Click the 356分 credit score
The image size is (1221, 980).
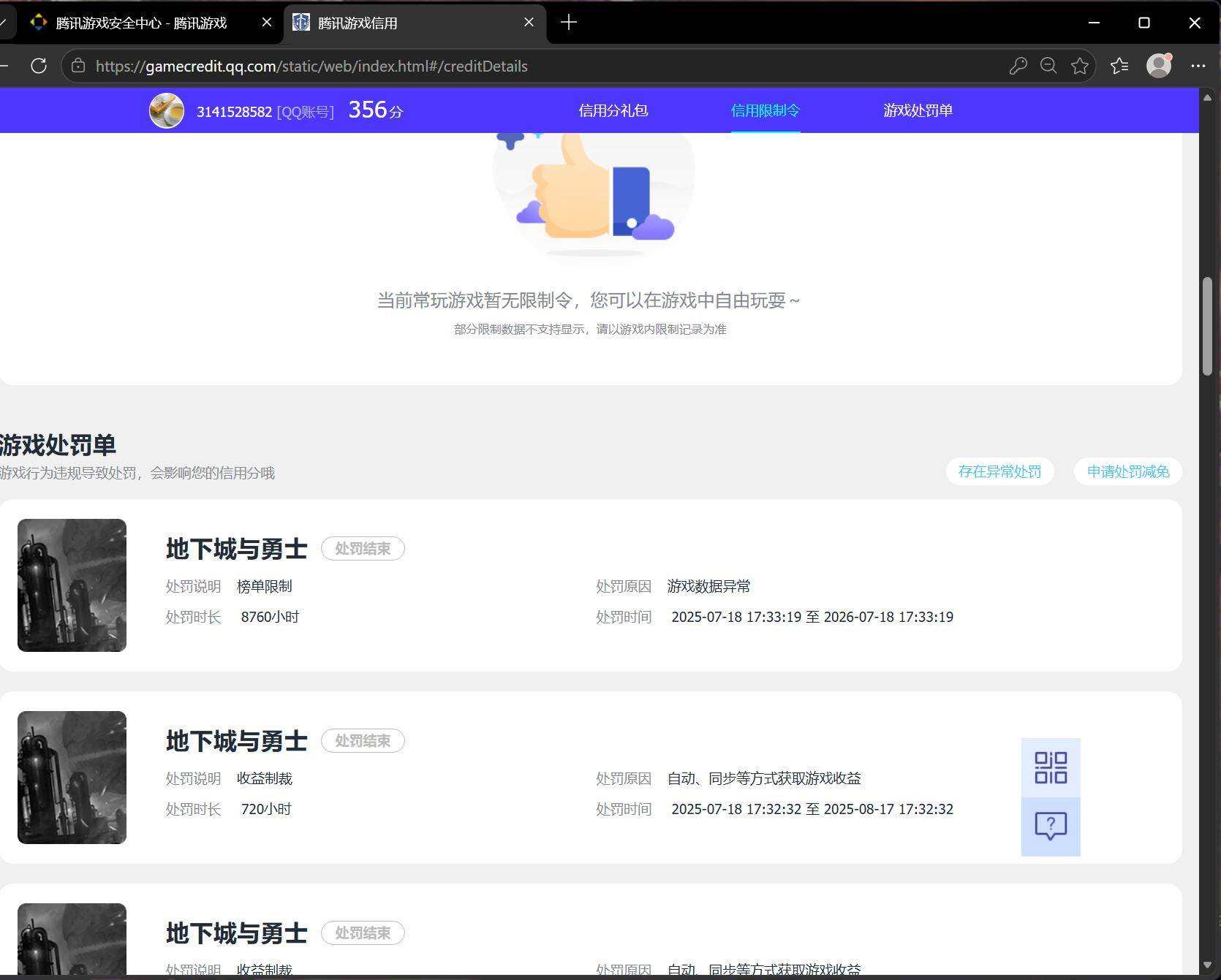tap(376, 110)
